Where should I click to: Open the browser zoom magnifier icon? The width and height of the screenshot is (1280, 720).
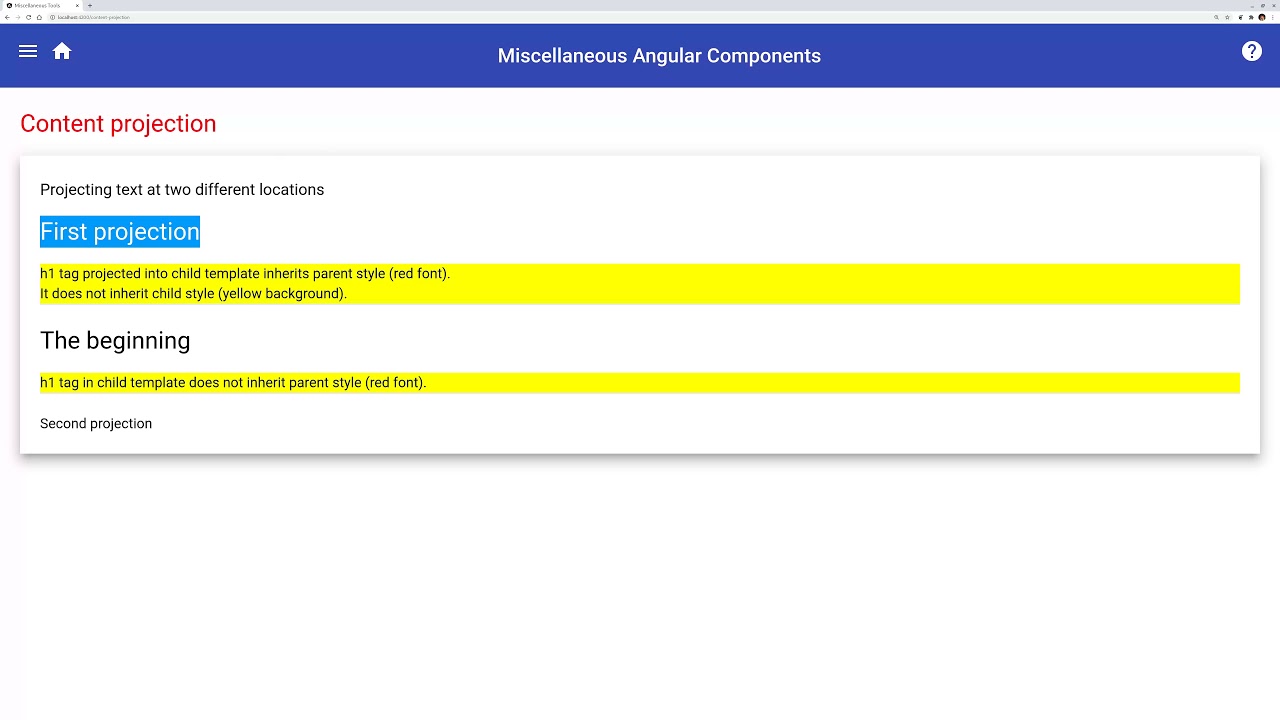point(1216,17)
